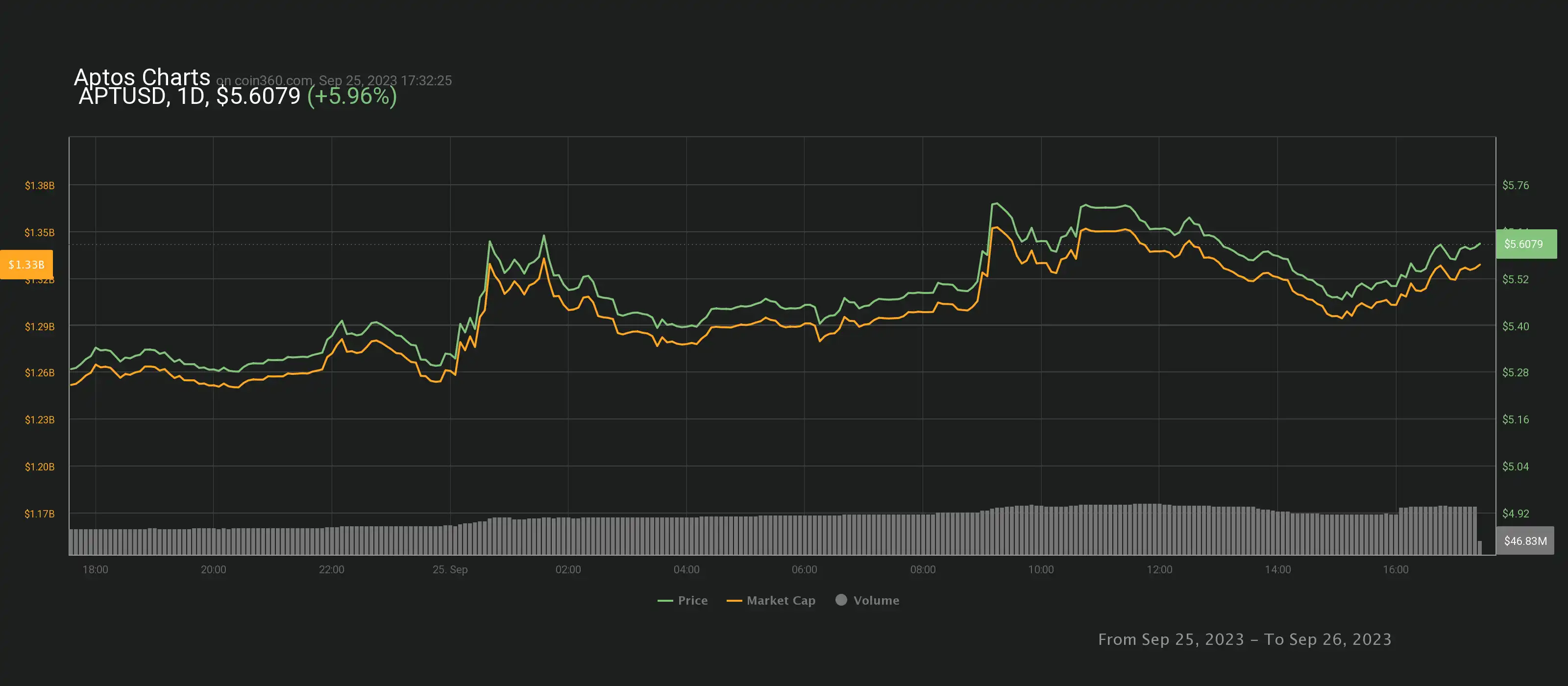The width and height of the screenshot is (1568, 686).
Task: Click the $5.76 price axis label
Action: 1515,185
